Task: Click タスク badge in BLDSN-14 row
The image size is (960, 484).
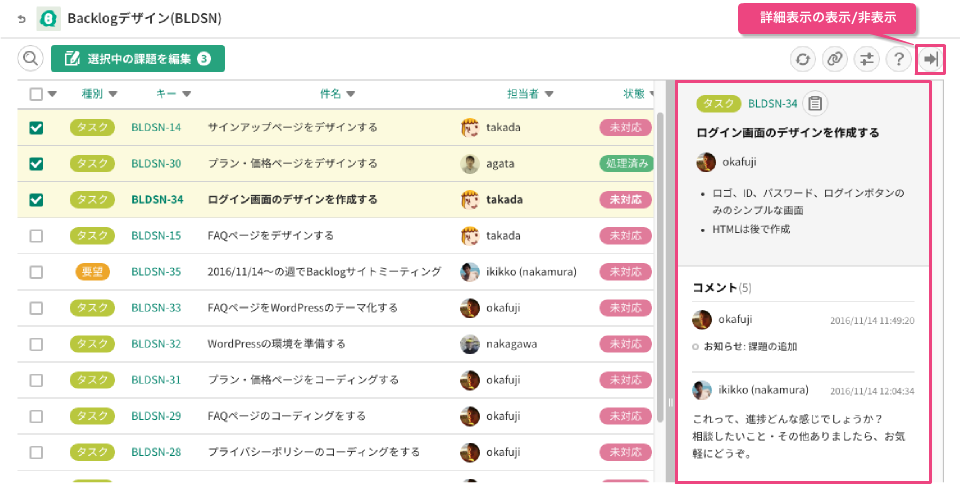Action: (92, 127)
